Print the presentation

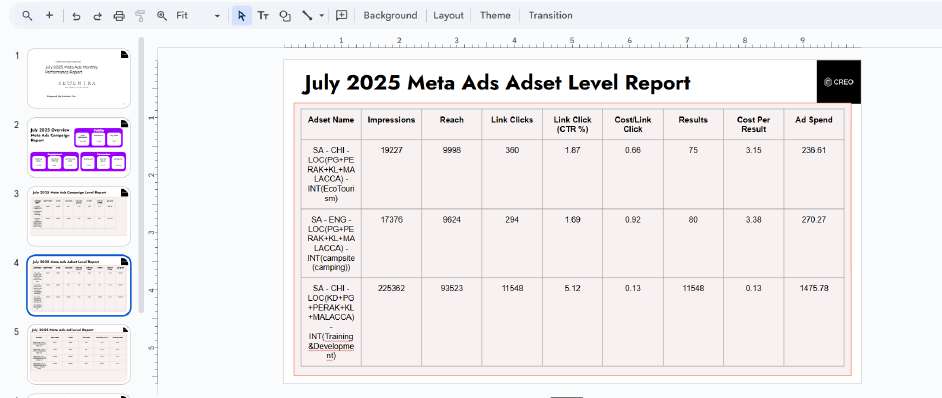coord(119,16)
